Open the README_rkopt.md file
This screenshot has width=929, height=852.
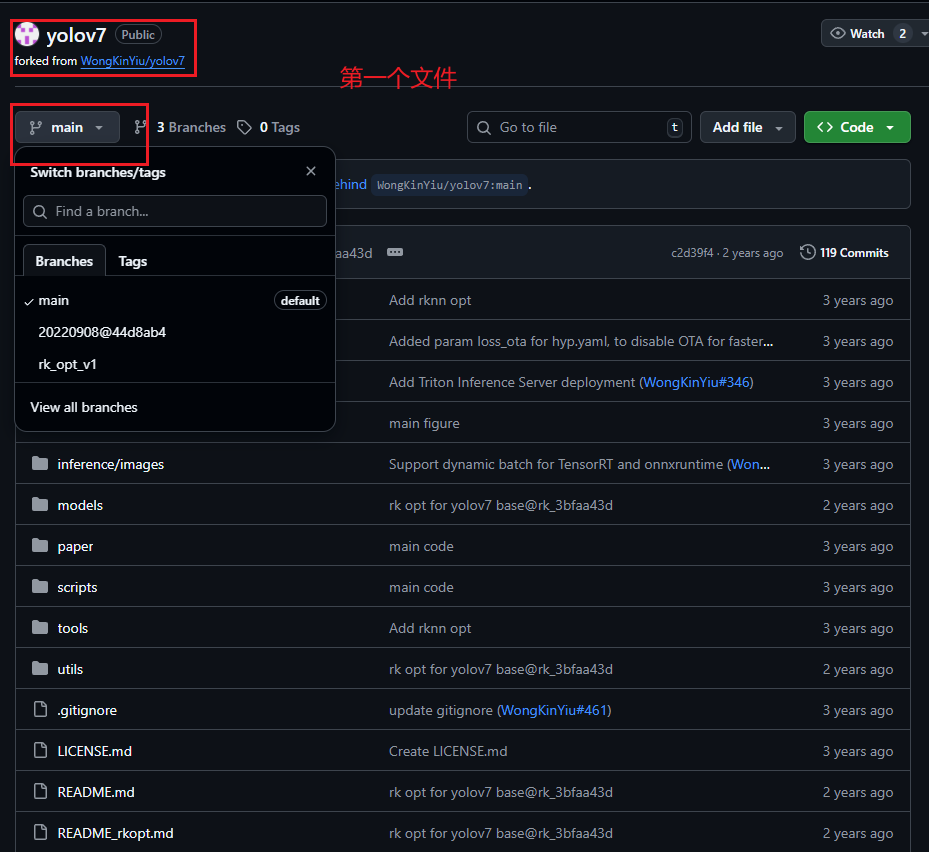click(116, 833)
